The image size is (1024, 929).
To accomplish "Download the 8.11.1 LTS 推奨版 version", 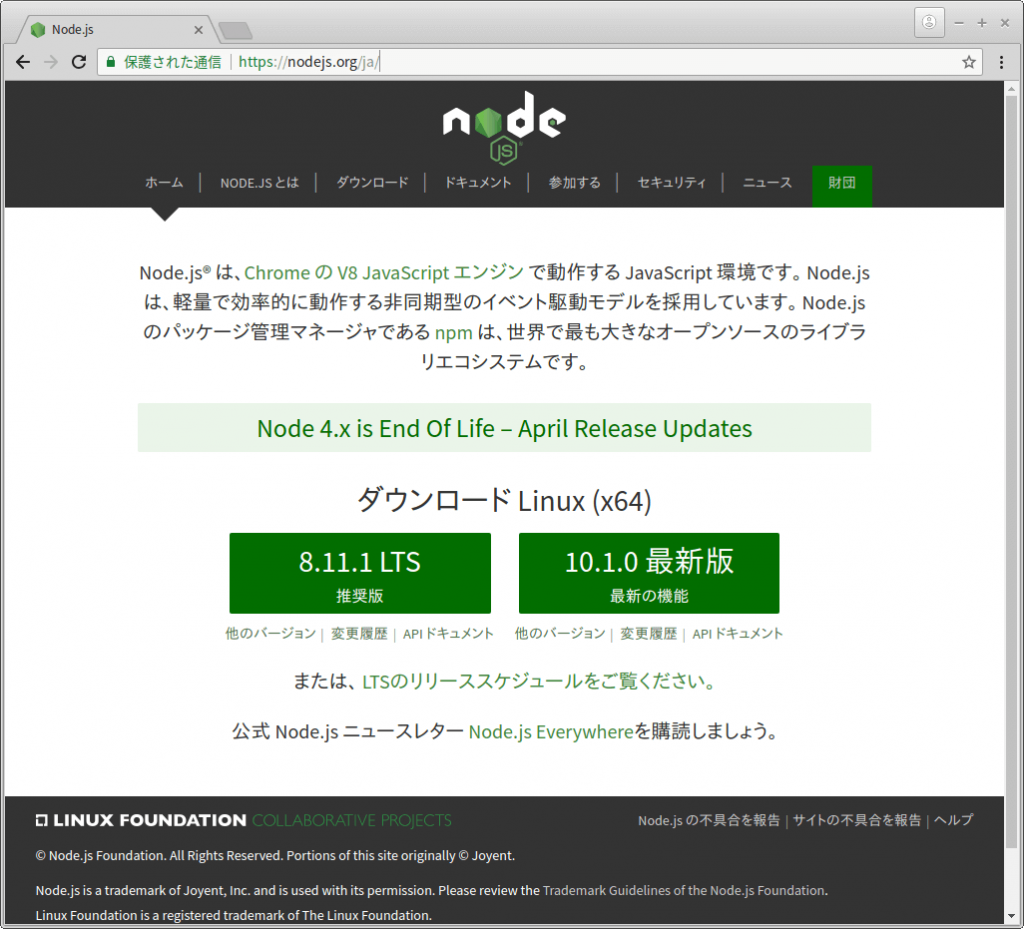I will coord(360,573).
